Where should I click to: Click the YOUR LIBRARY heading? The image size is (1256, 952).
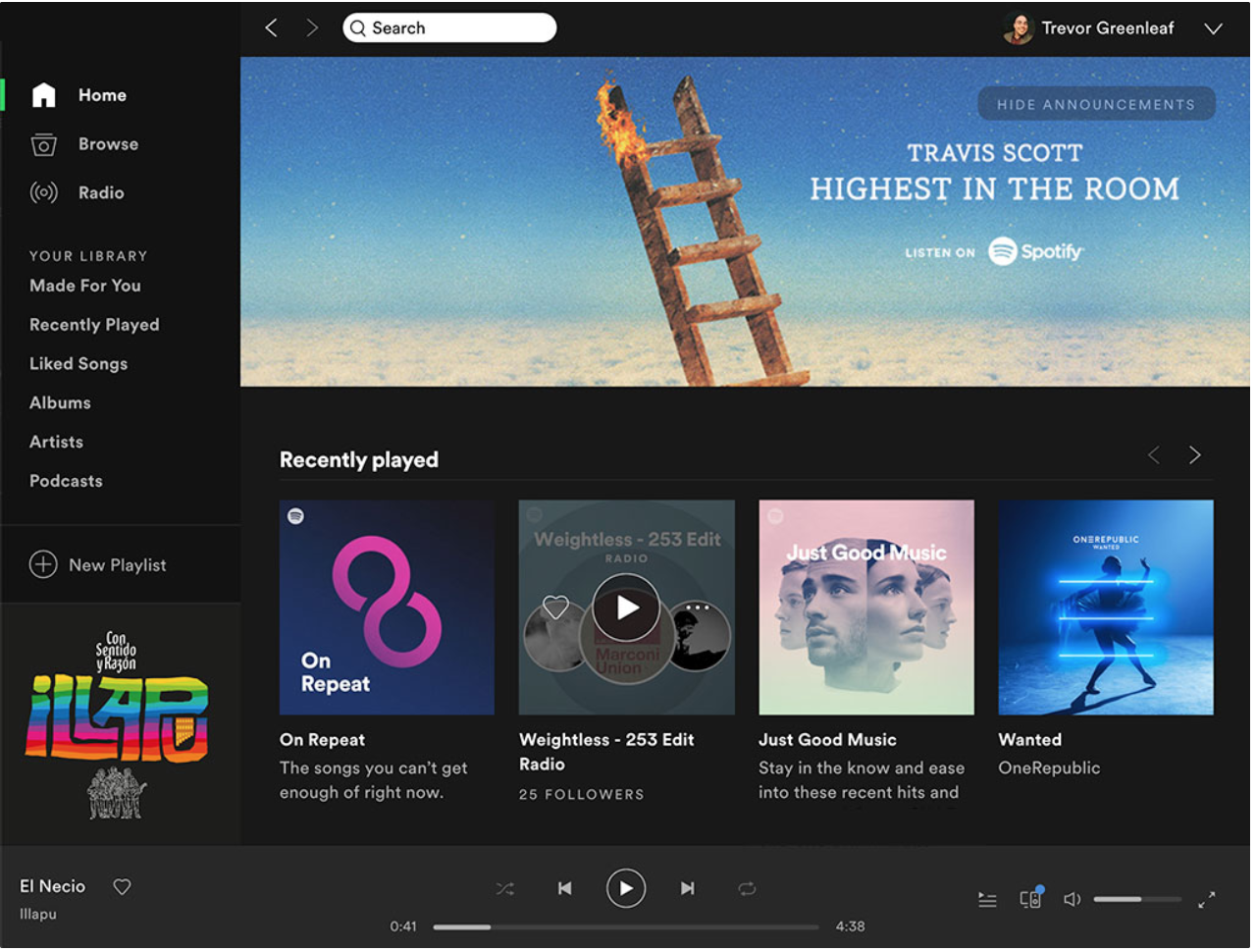pyautogui.click(x=88, y=256)
